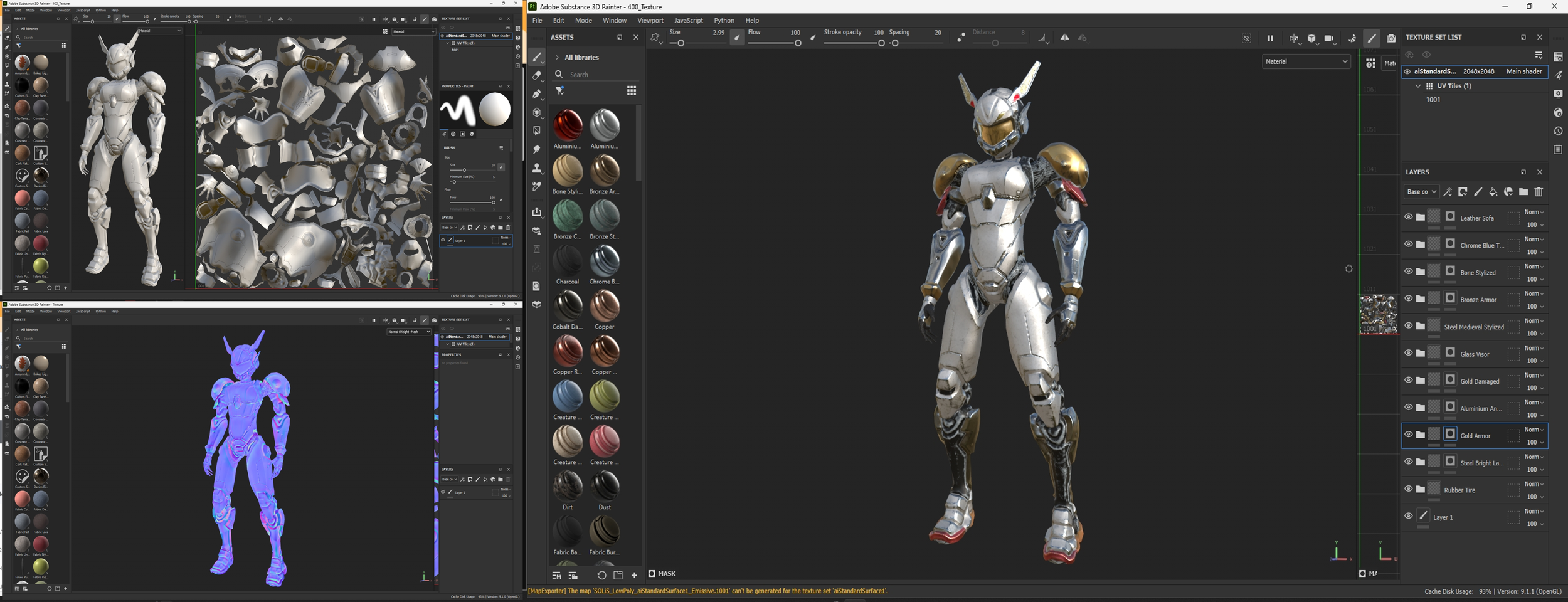Hide the Leather Sofa layer
The image size is (1568, 602).
pyautogui.click(x=1408, y=217)
